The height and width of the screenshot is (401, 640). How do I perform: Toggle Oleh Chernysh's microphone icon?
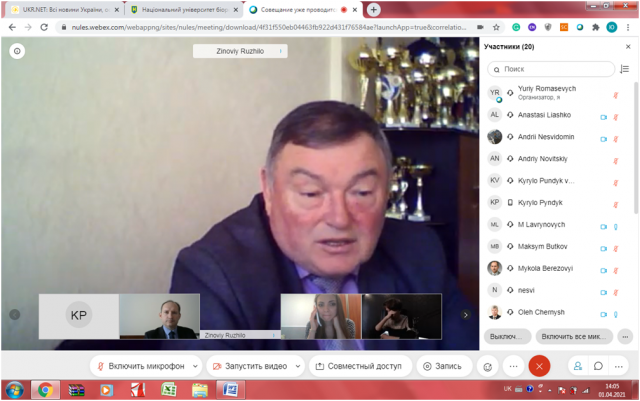(616, 314)
